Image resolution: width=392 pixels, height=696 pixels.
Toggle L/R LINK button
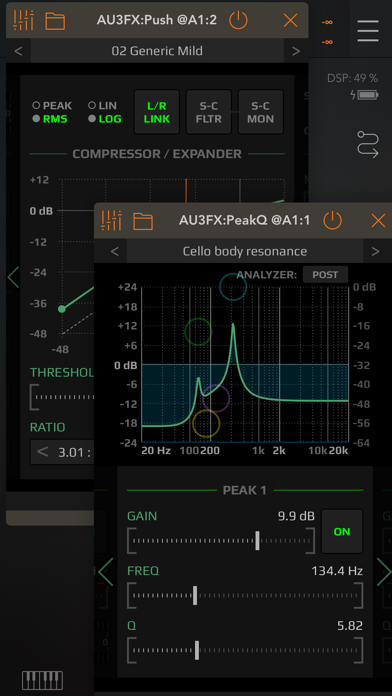157,112
